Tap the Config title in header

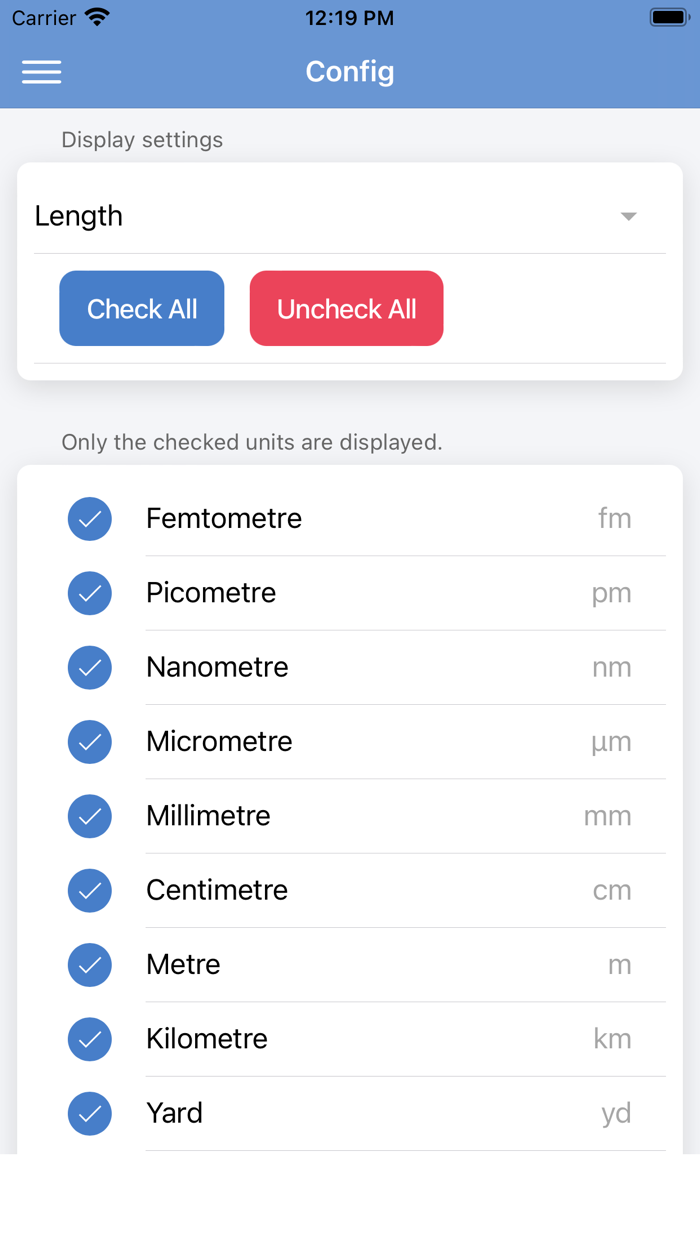tap(350, 72)
